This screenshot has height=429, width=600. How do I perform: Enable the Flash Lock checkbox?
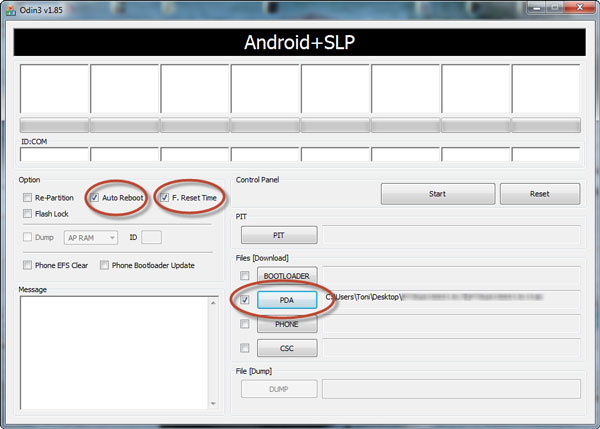[x=27, y=214]
